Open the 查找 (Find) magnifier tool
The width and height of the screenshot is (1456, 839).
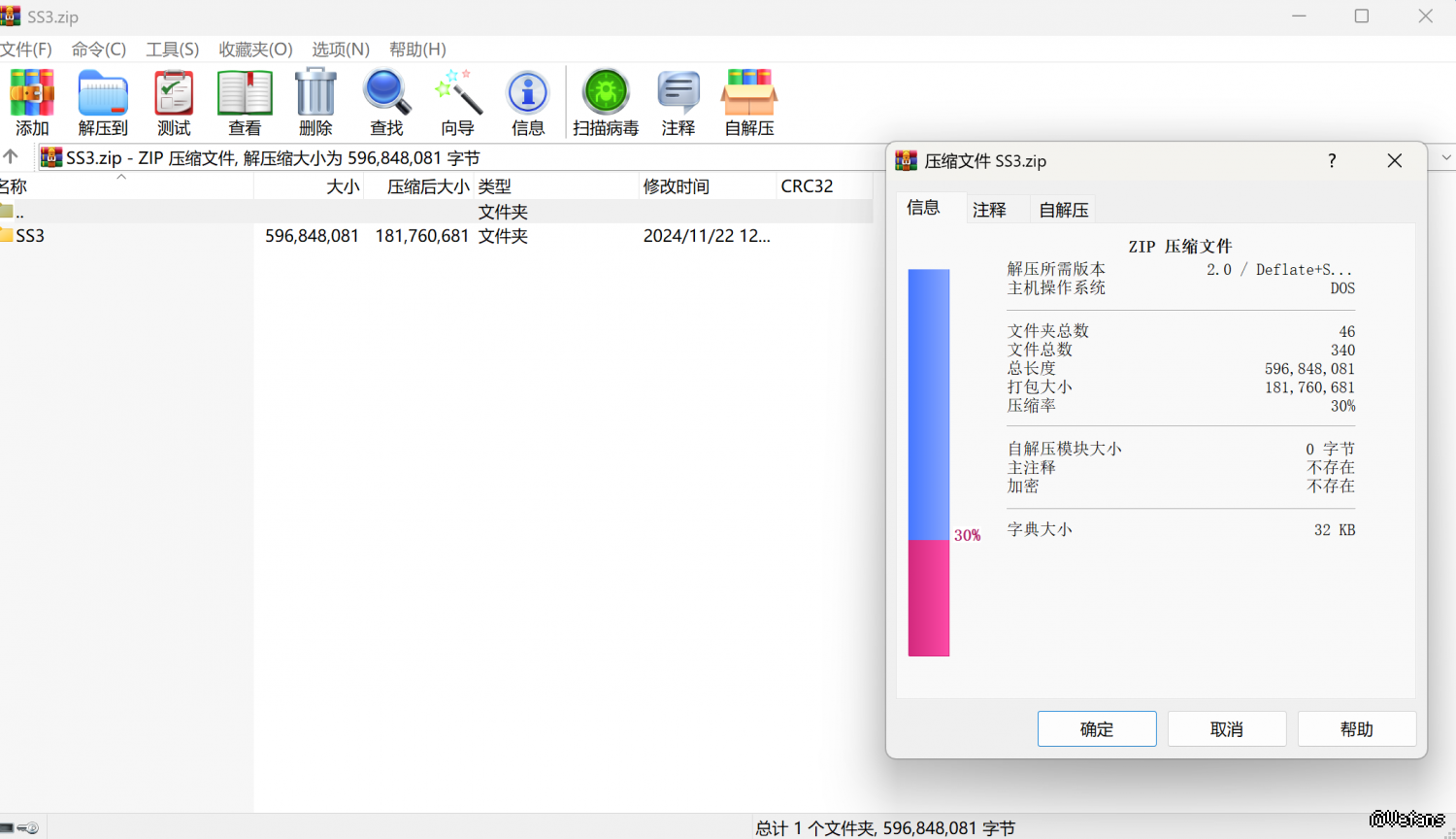pos(386,102)
